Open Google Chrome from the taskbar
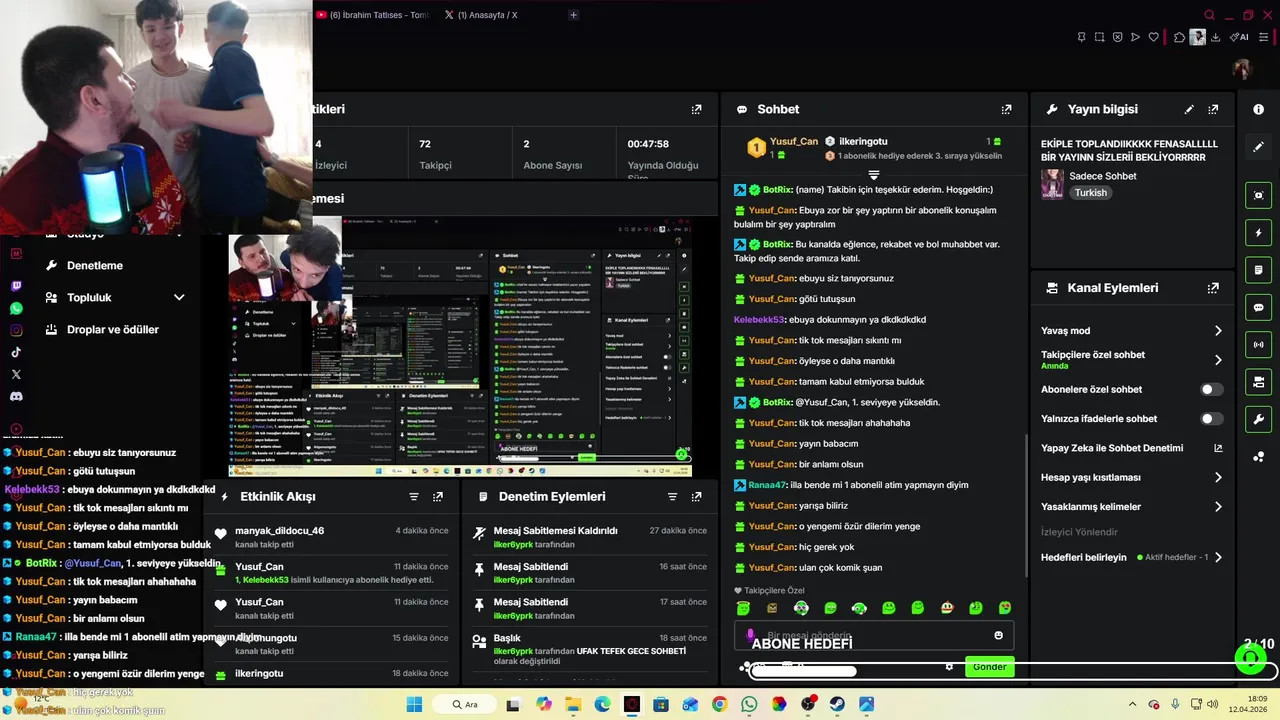This screenshot has width=1280, height=720. click(x=719, y=704)
